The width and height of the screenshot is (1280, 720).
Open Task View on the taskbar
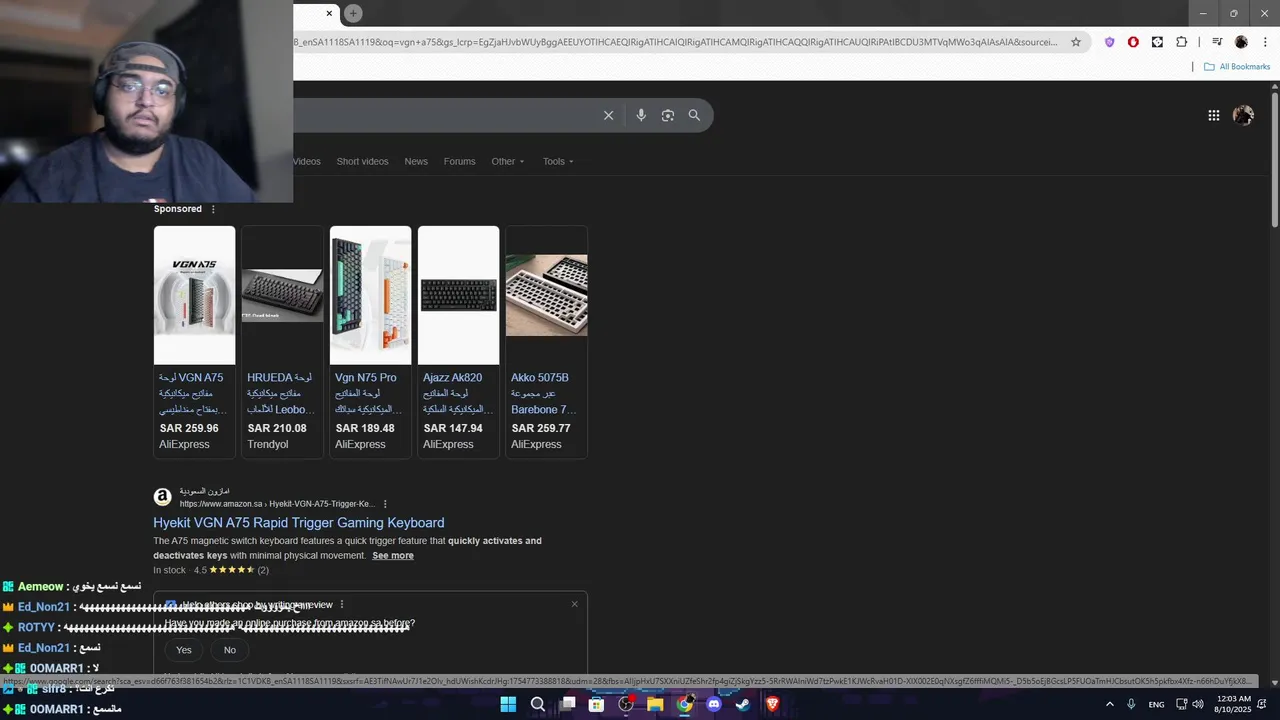(x=568, y=704)
